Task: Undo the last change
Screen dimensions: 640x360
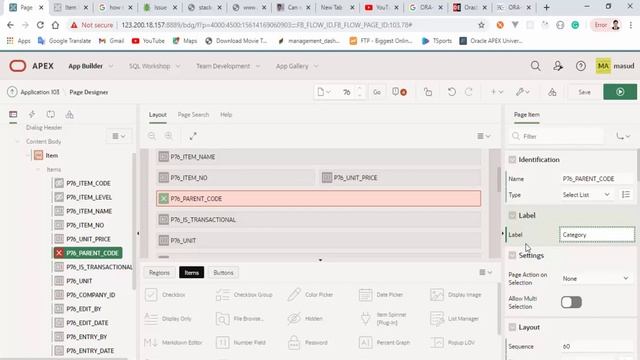Action: 451,92
